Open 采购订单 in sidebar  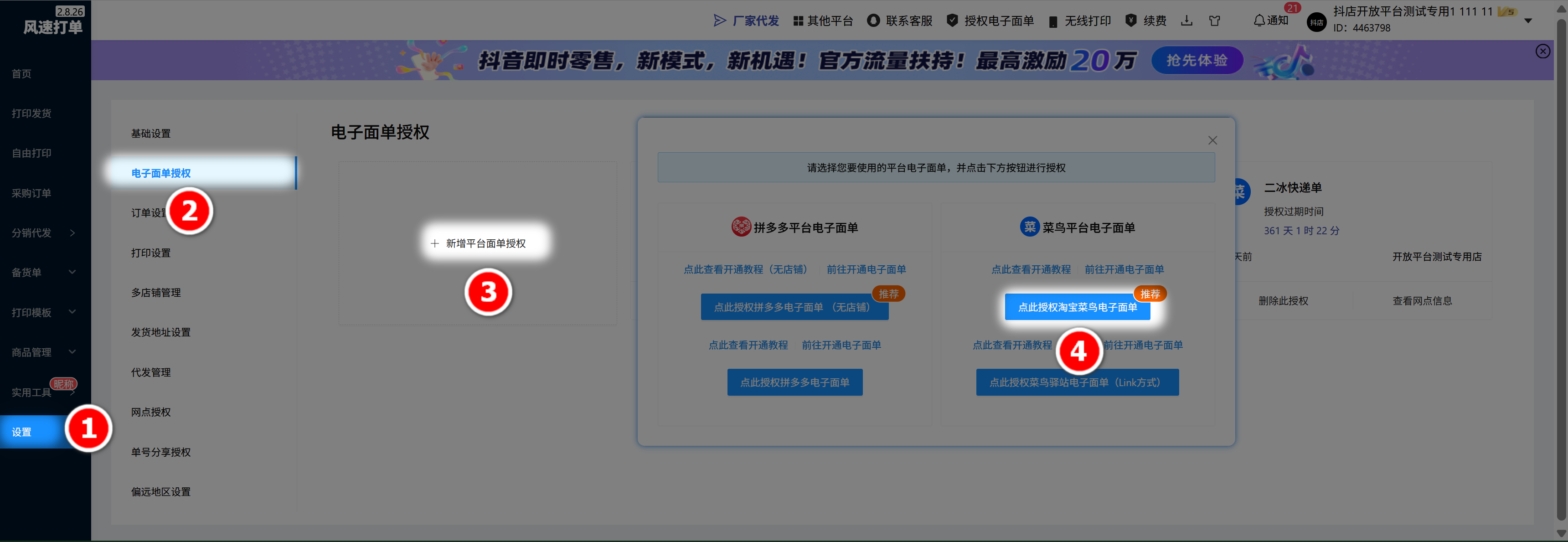[31, 193]
